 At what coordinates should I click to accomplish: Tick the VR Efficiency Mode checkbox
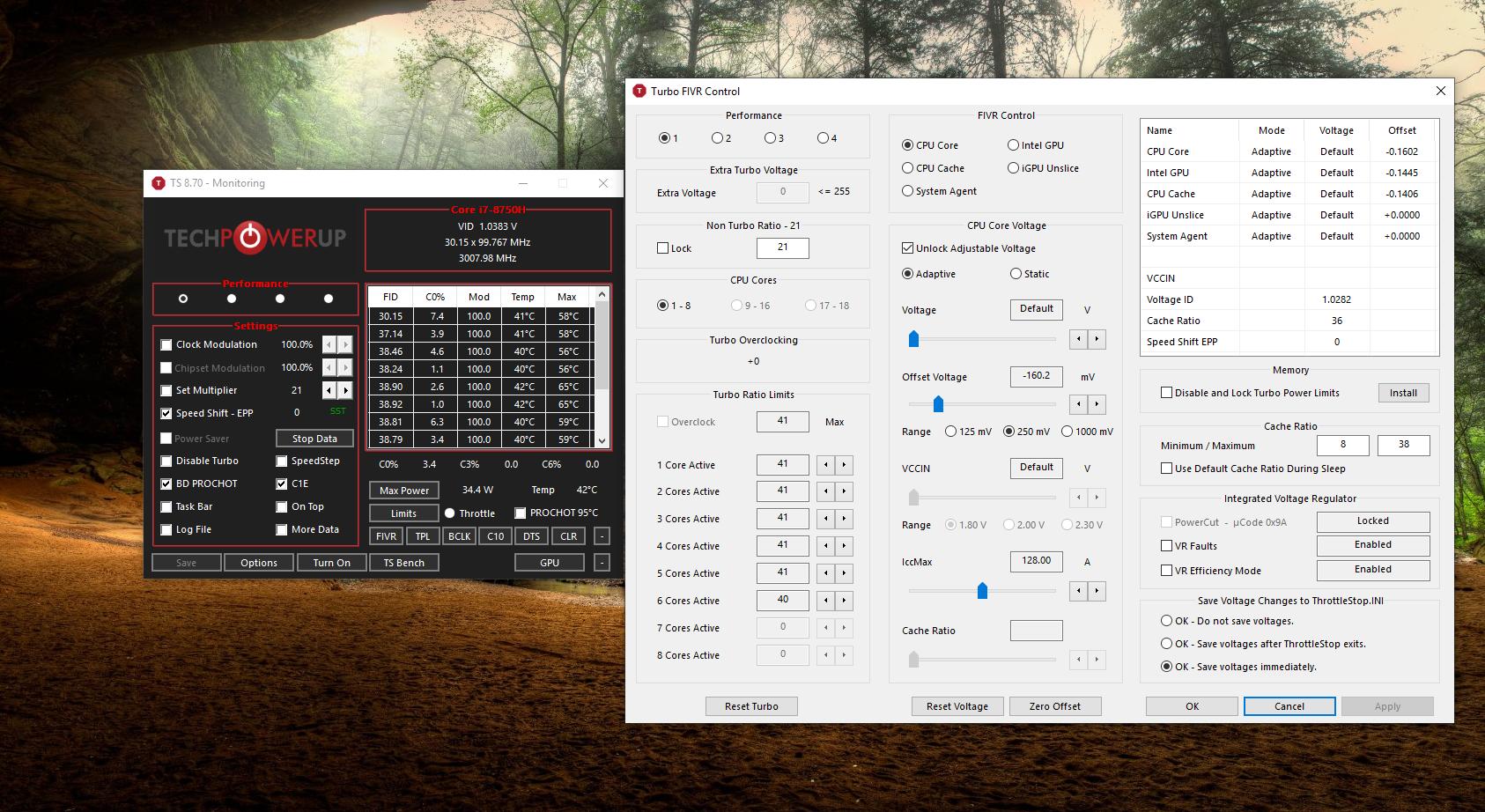pyautogui.click(x=1167, y=571)
